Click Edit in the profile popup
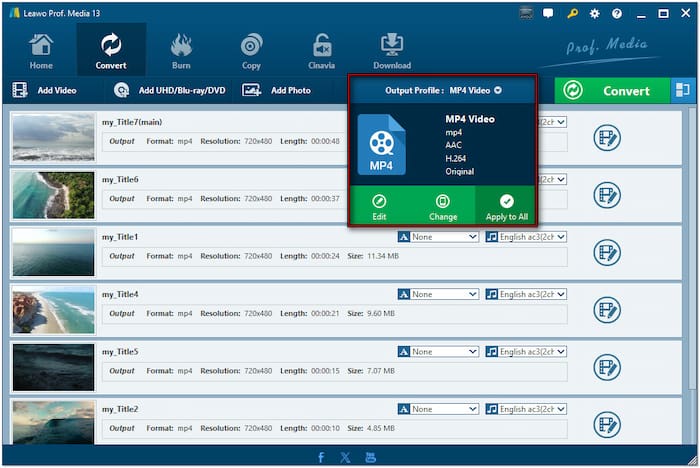 [379, 207]
